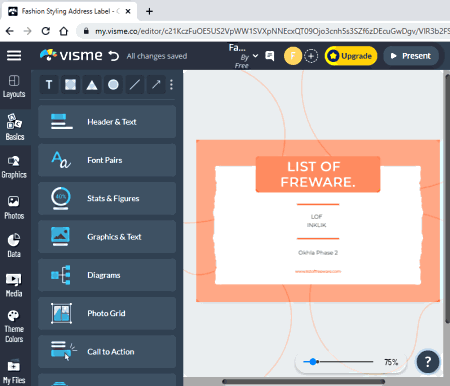Select the LIST OF FREWARE title
The image size is (450, 386).
tap(318, 174)
